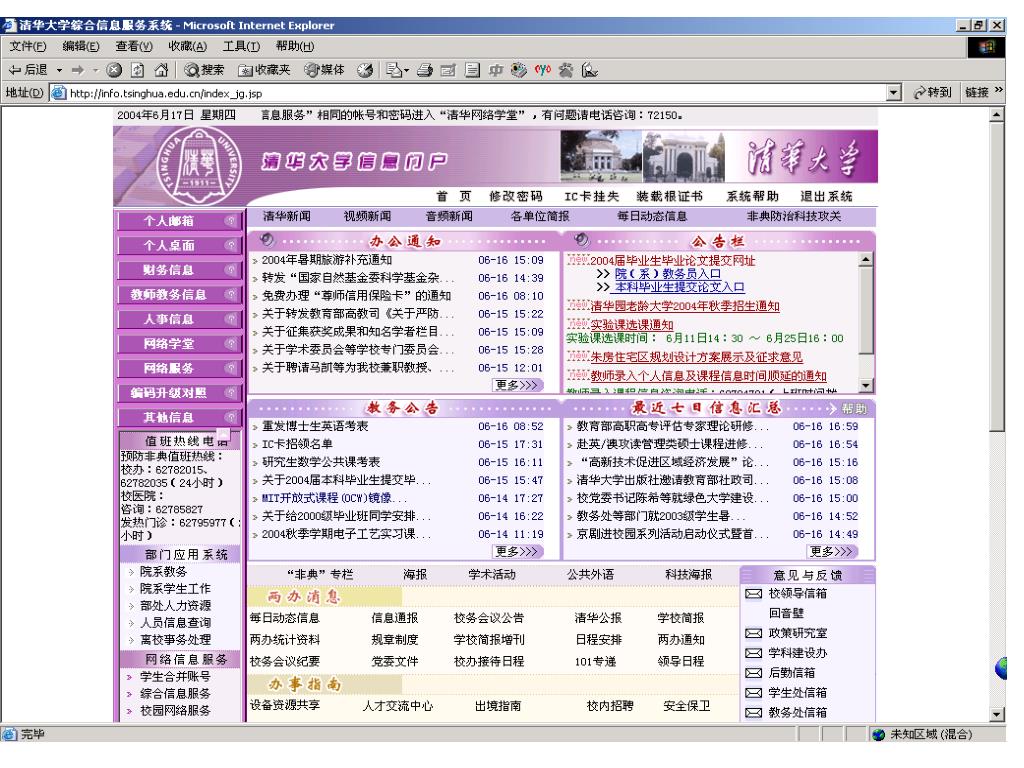Click the Edit page toolbar icon

click(448, 70)
